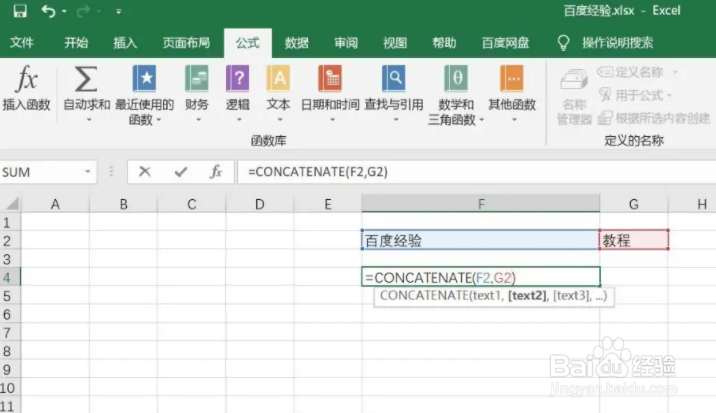Expand the 查找与引用 dropdown arrow

click(396, 120)
